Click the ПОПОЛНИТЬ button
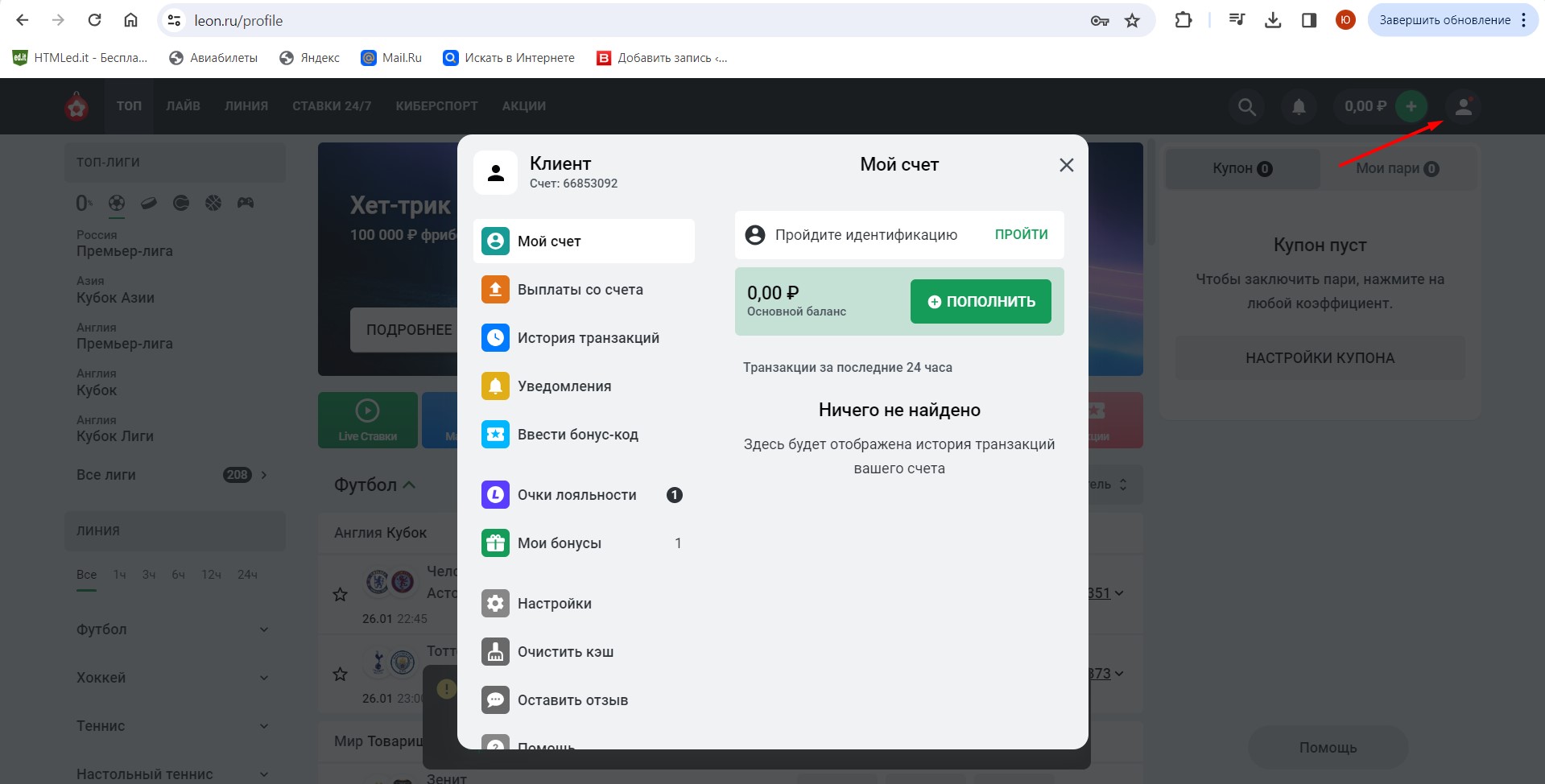 click(981, 302)
